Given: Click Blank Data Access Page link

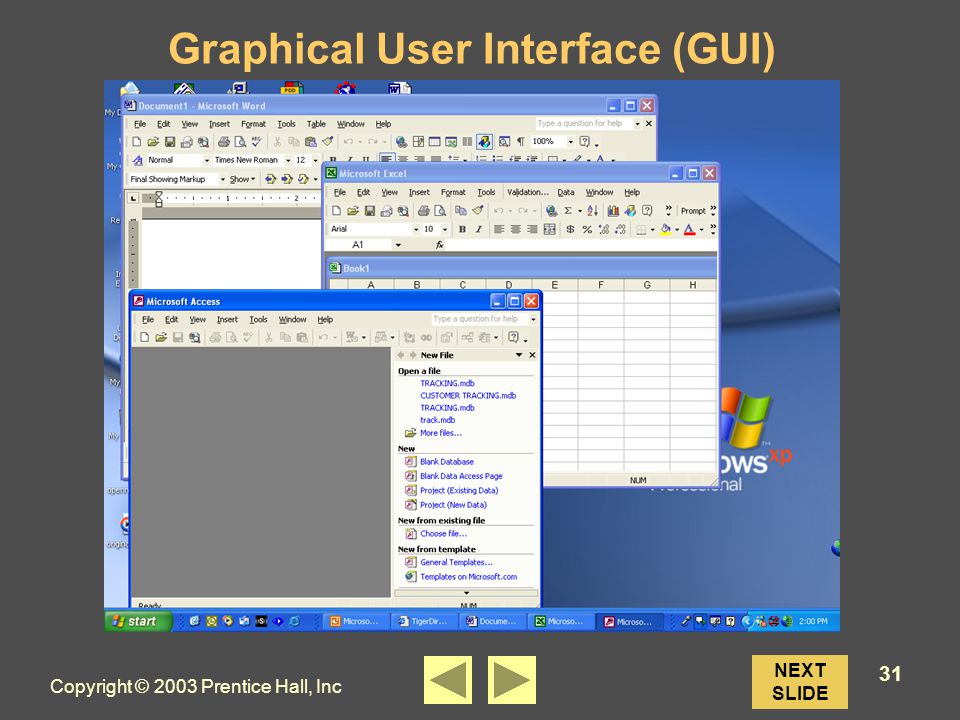Looking at the screenshot, I should [x=461, y=476].
